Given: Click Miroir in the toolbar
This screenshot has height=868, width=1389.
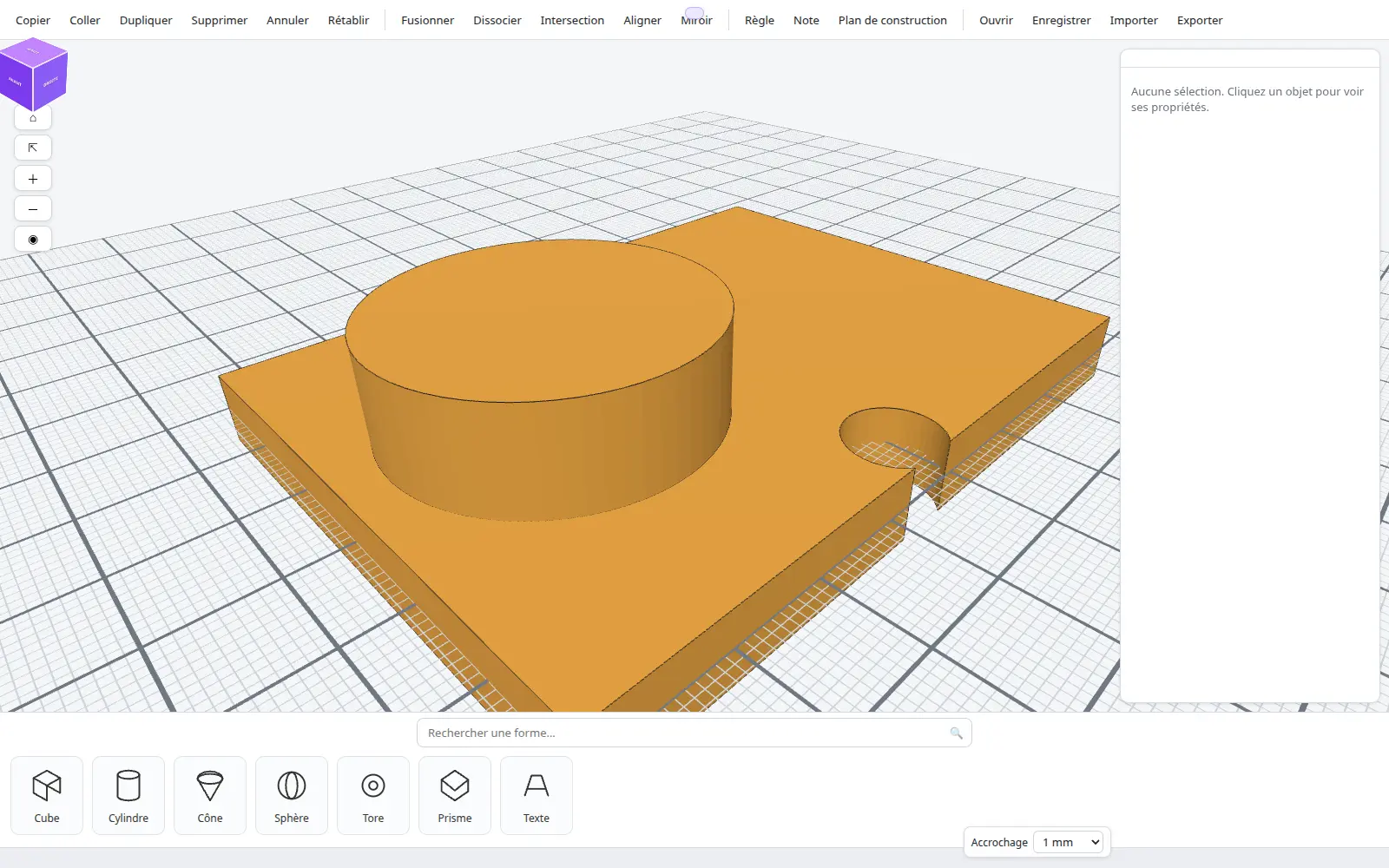Looking at the screenshot, I should pyautogui.click(x=696, y=20).
